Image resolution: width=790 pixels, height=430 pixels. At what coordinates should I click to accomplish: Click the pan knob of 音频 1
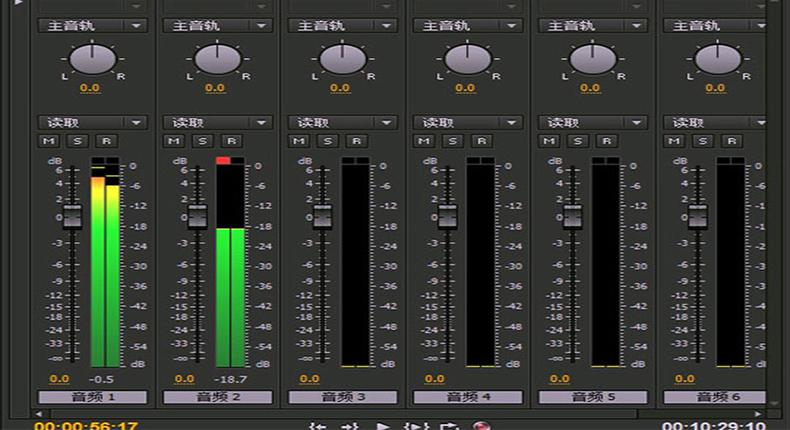pyautogui.click(x=92, y=59)
